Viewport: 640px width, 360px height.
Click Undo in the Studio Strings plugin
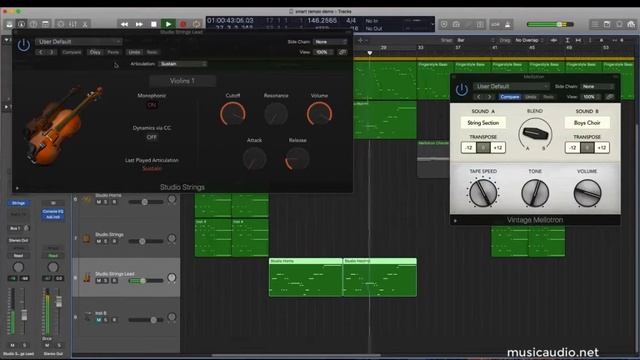[x=134, y=52]
